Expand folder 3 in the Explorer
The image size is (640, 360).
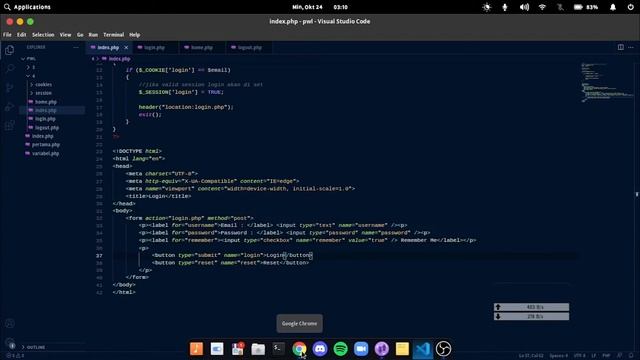[31, 67]
